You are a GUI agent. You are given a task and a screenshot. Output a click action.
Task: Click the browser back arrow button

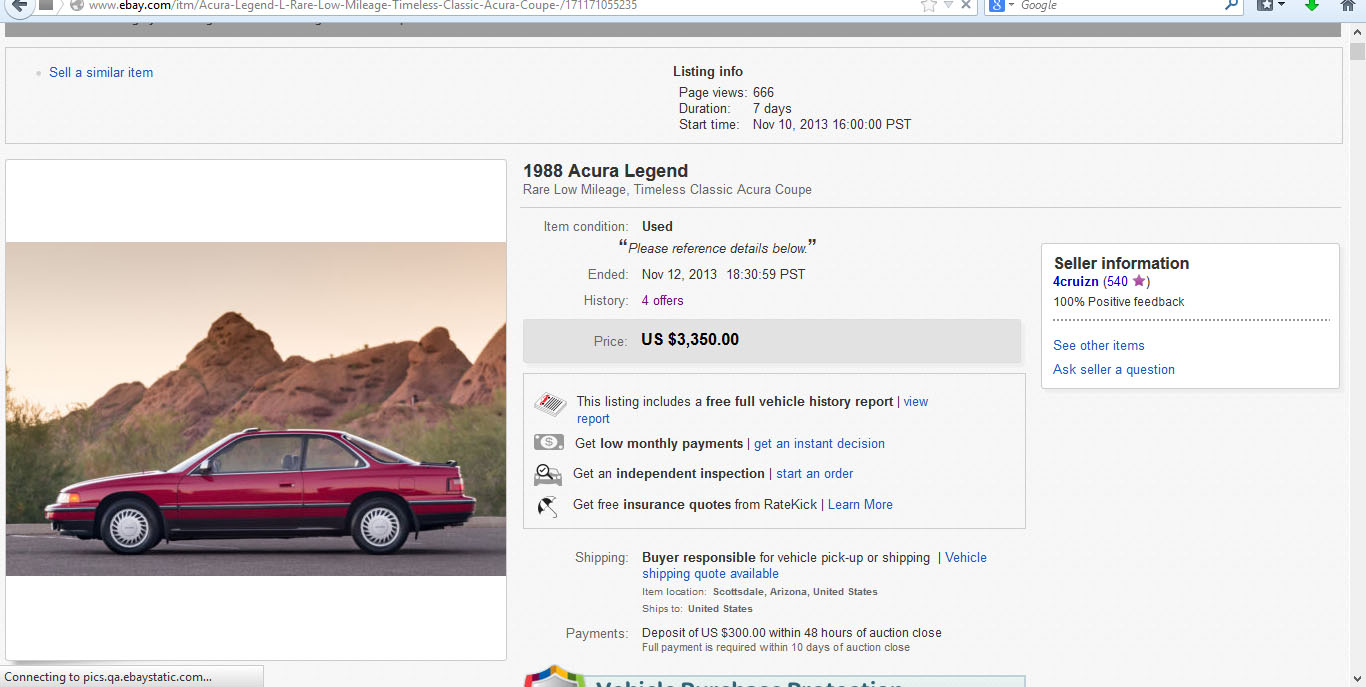[19, 5]
